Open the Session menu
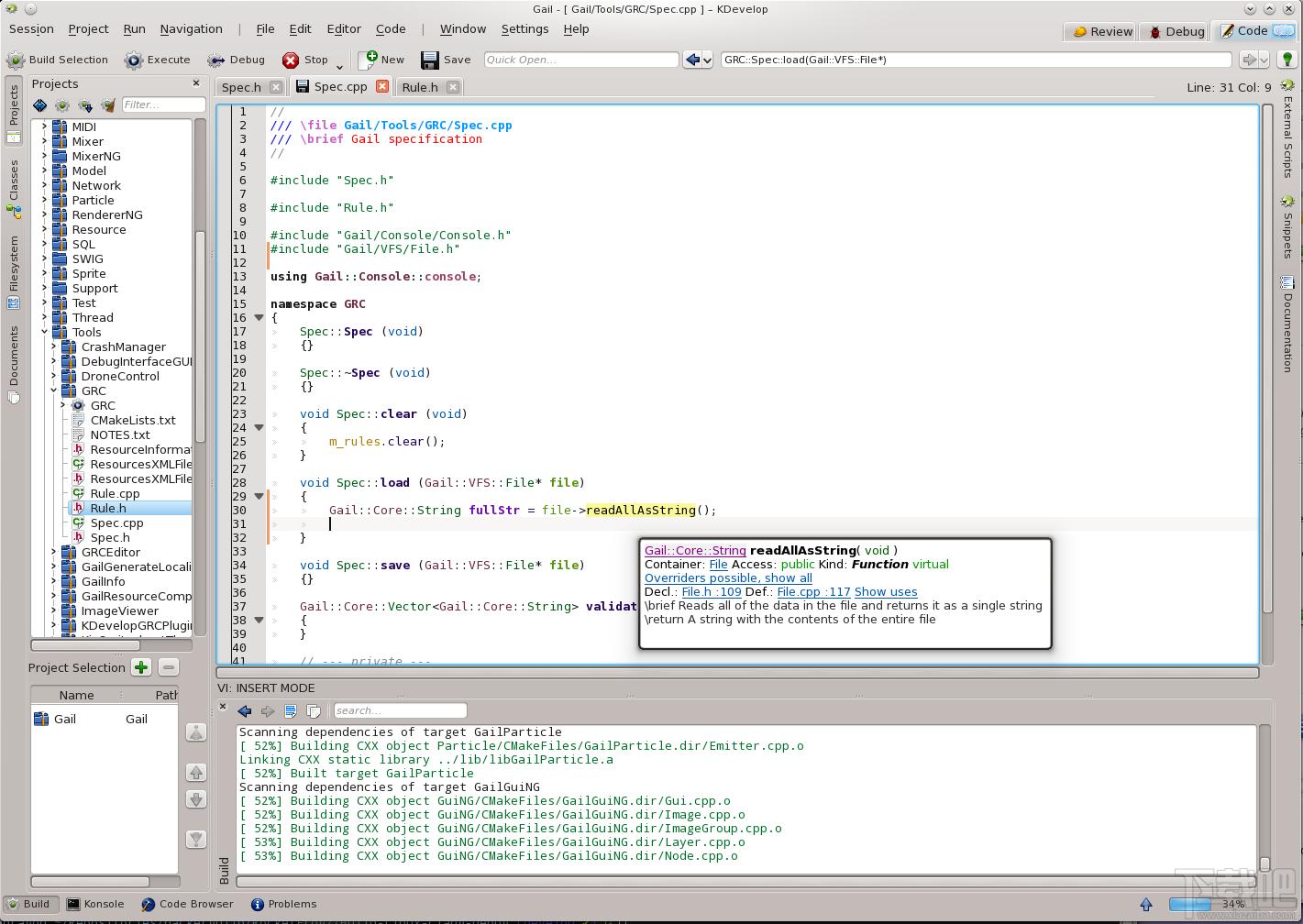Image resolution: width=1303 pixels, height=924 pixels. pyautogui.click(x=31, y=29)
